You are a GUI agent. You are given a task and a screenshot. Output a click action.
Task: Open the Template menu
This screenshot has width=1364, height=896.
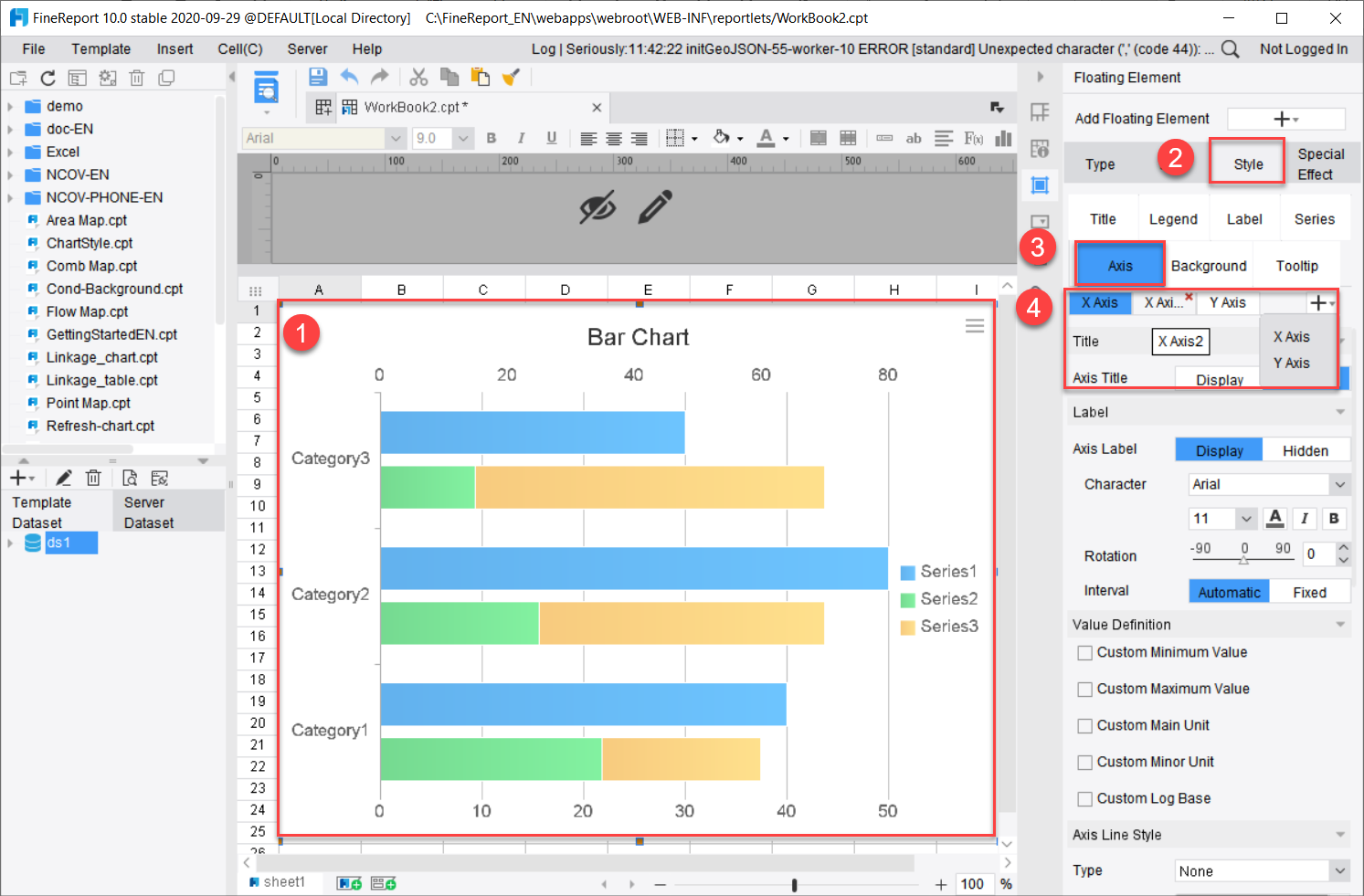pos(100,48)
